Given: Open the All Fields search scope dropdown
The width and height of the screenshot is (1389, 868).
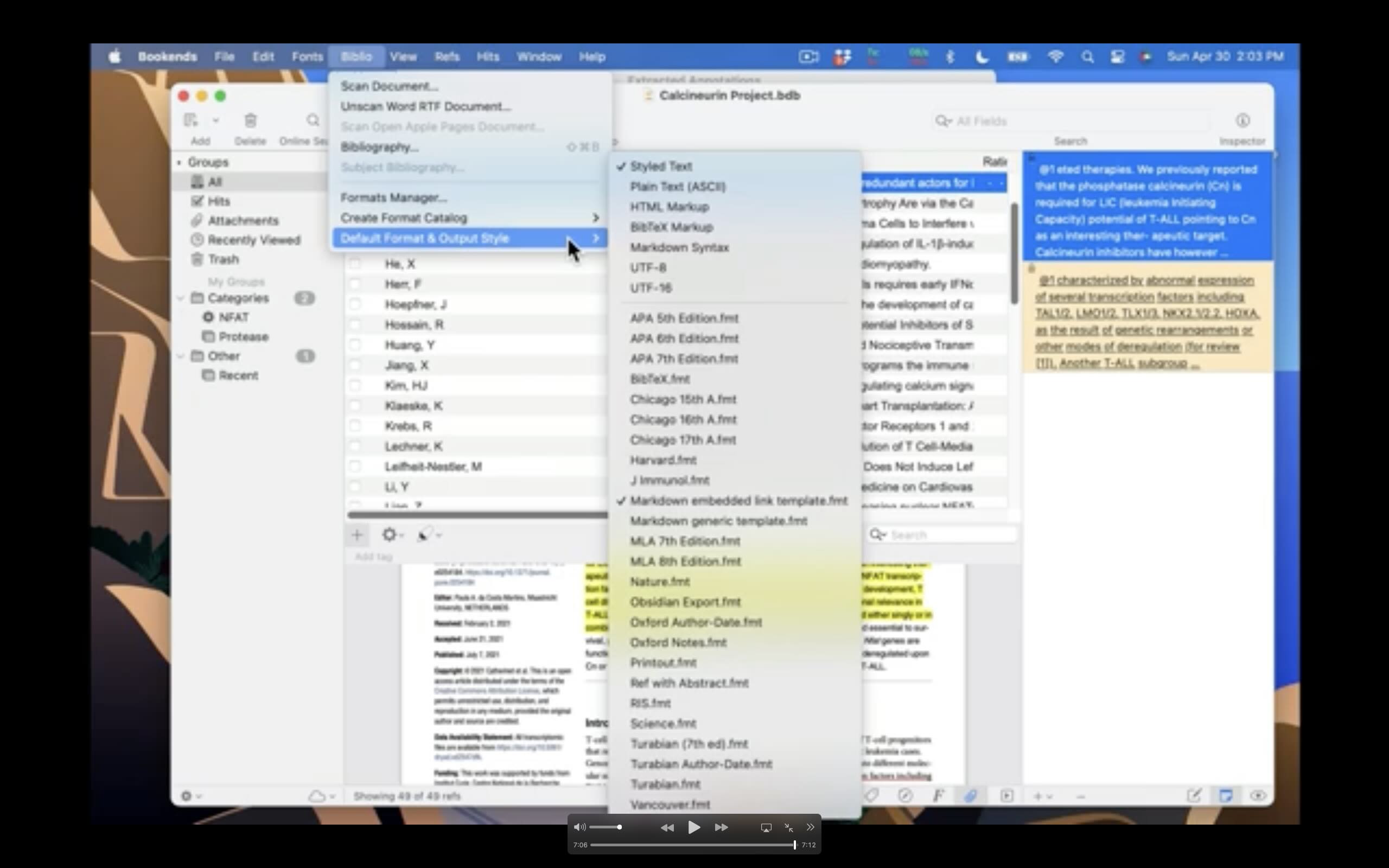Looking at the screenshot, I should pos(943,120).
